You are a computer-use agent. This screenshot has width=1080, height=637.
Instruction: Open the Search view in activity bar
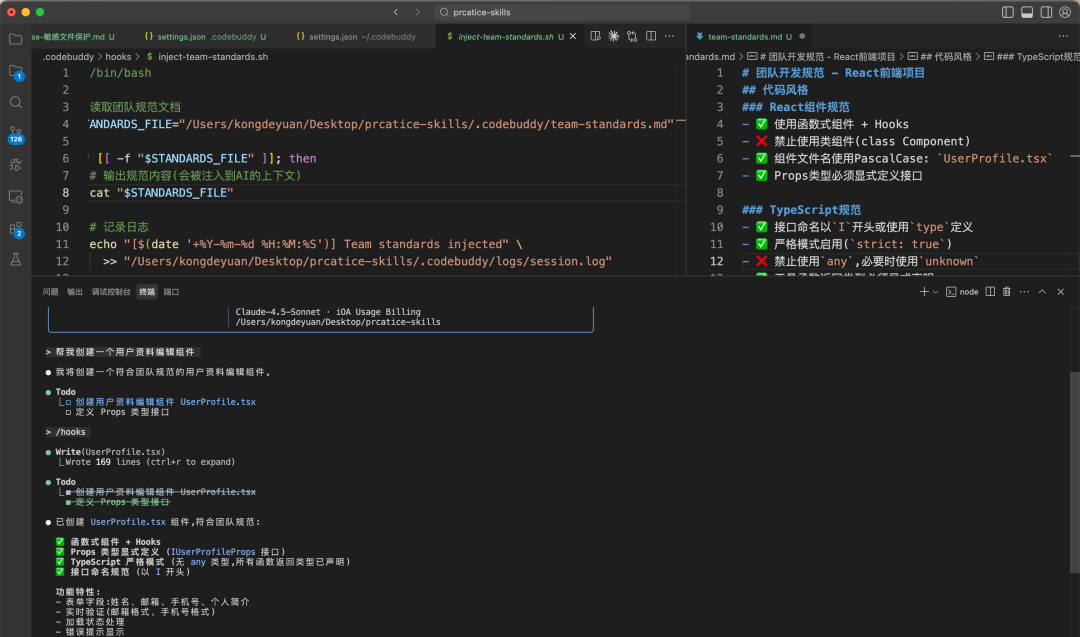pos(15,103)
